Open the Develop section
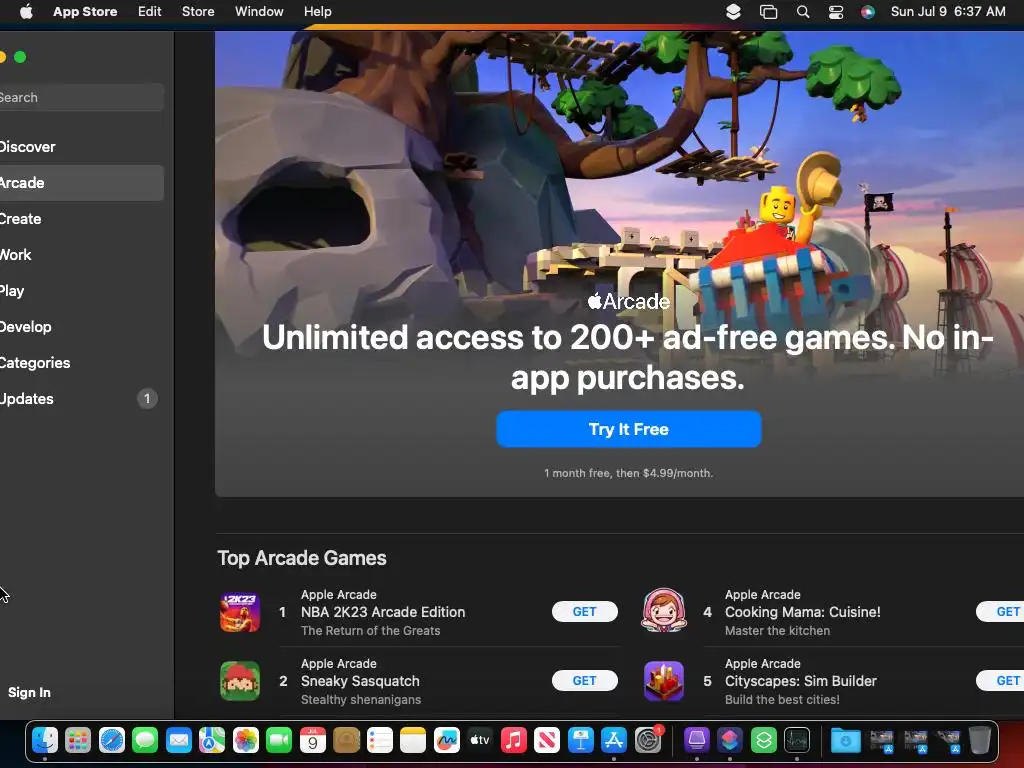This screenshot has height=768, width=1024. 82,327
